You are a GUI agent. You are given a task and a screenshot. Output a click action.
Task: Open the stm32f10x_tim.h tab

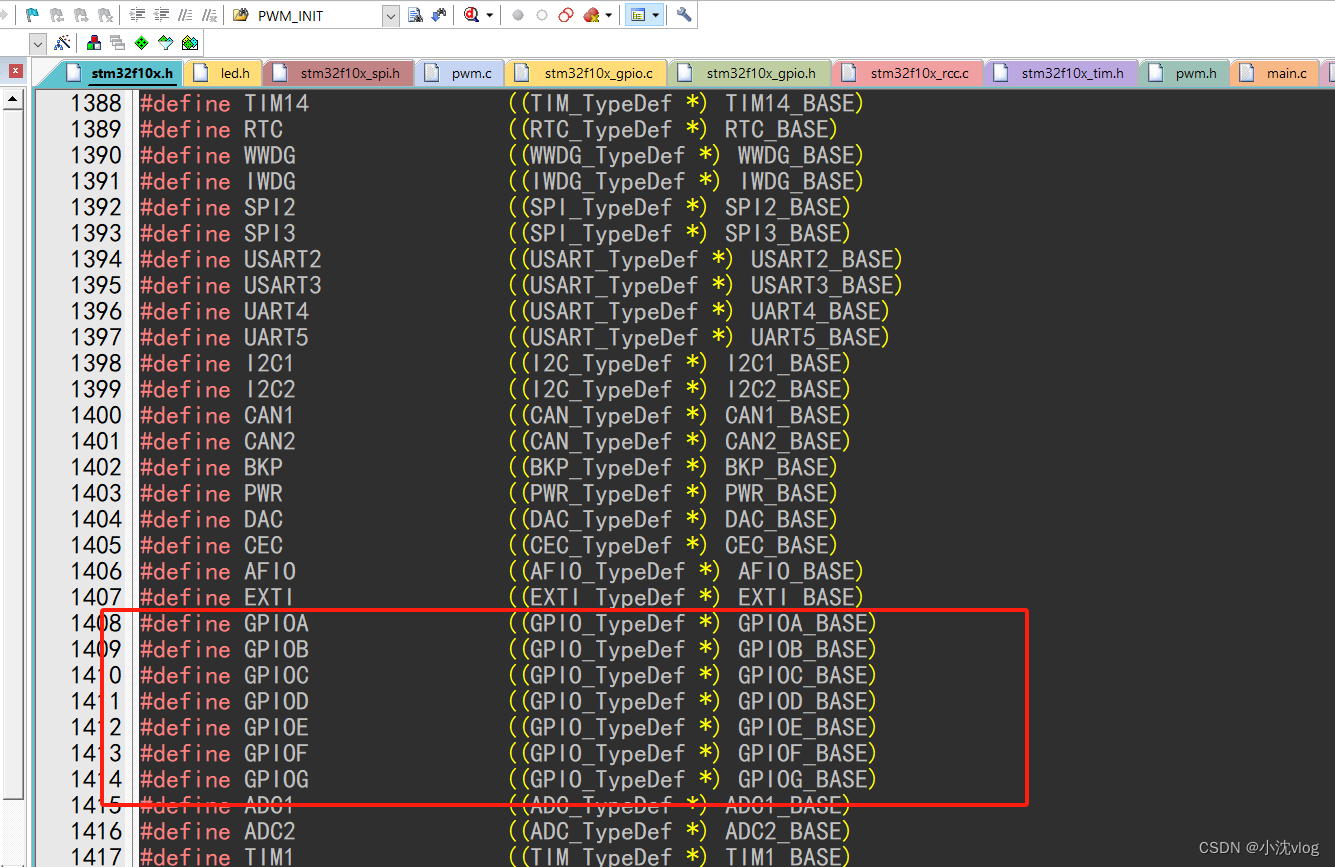(1061, 73)
